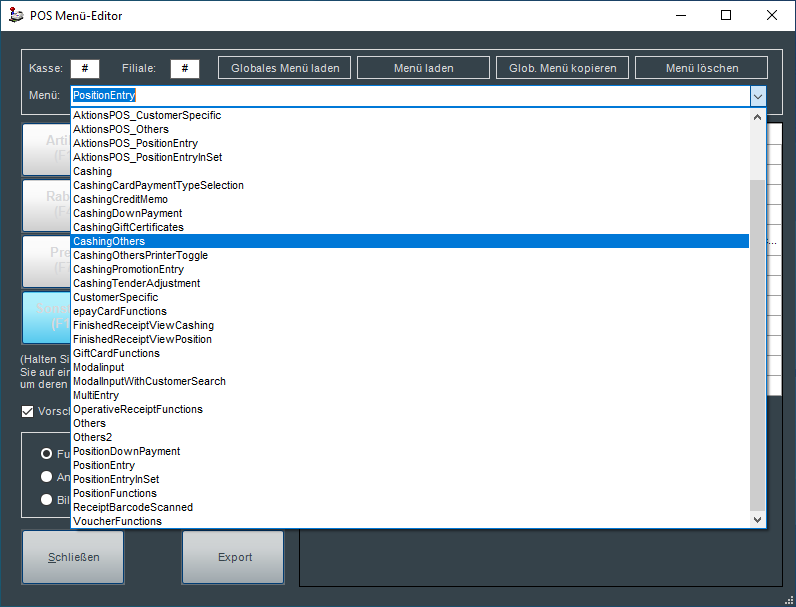Click the POS Menü-Editor title bar icon

(14, 16)
